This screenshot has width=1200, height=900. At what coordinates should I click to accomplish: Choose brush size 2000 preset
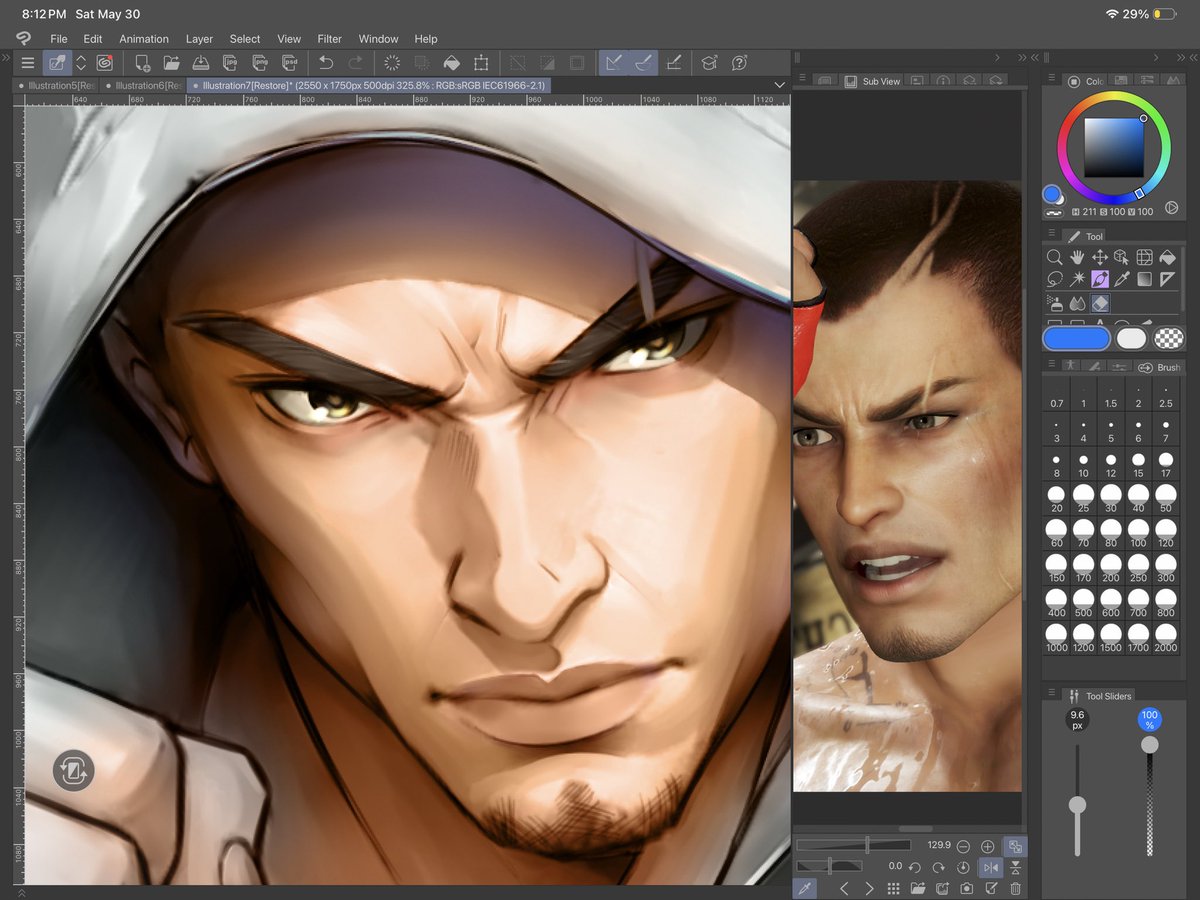1165,637
